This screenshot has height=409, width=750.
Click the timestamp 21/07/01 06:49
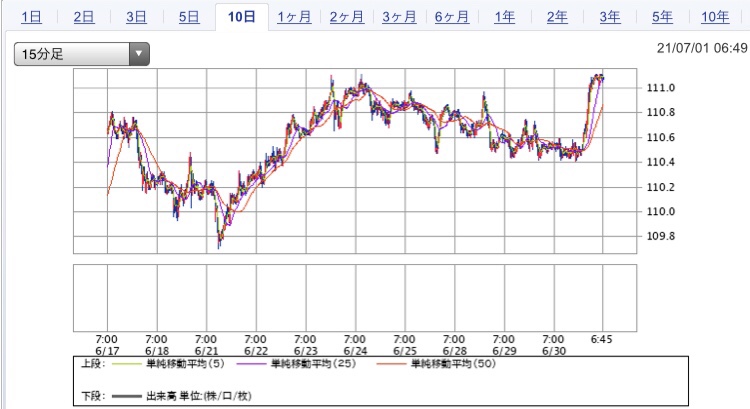click(702, 48)
